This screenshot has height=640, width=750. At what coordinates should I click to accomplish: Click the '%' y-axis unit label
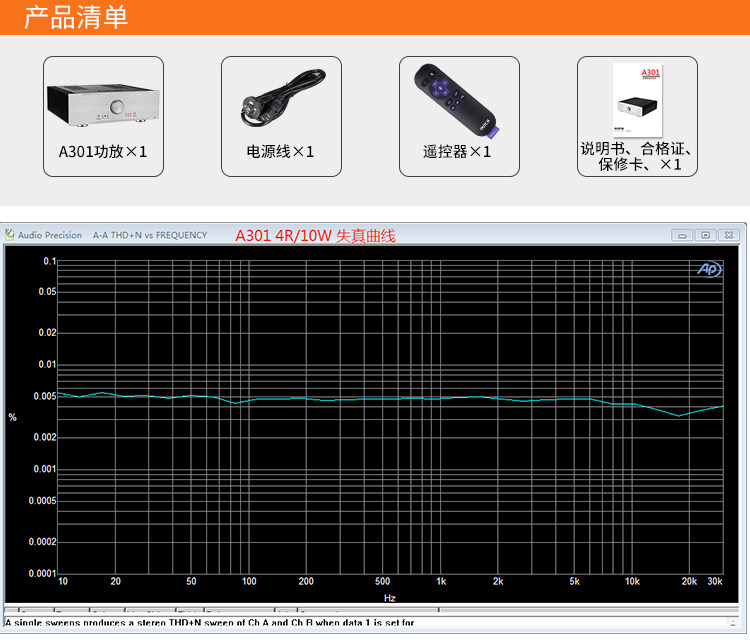(12, 418)
